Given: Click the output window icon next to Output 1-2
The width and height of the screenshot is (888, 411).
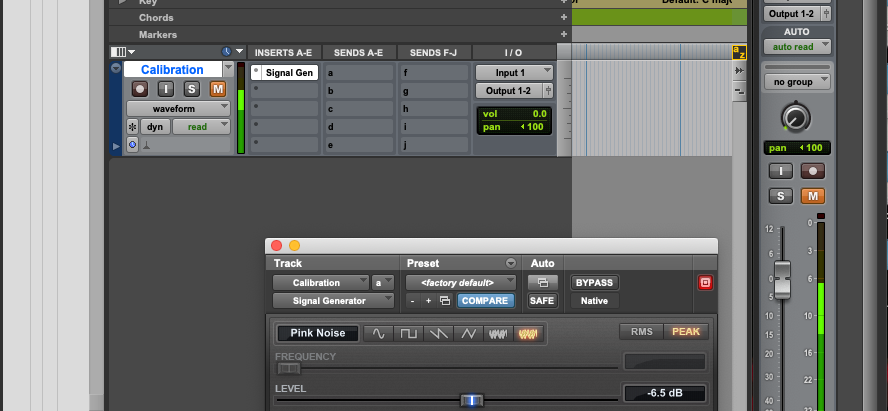Looking at the screenshot, I should point(548,91).
